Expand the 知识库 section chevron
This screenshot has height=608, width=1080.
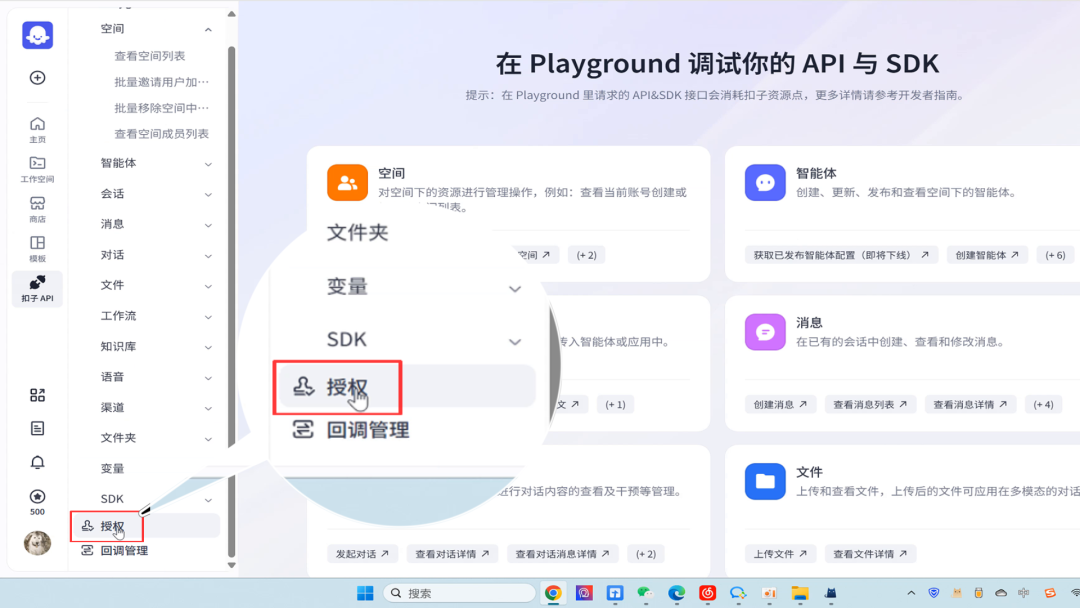tap(208, 348)
